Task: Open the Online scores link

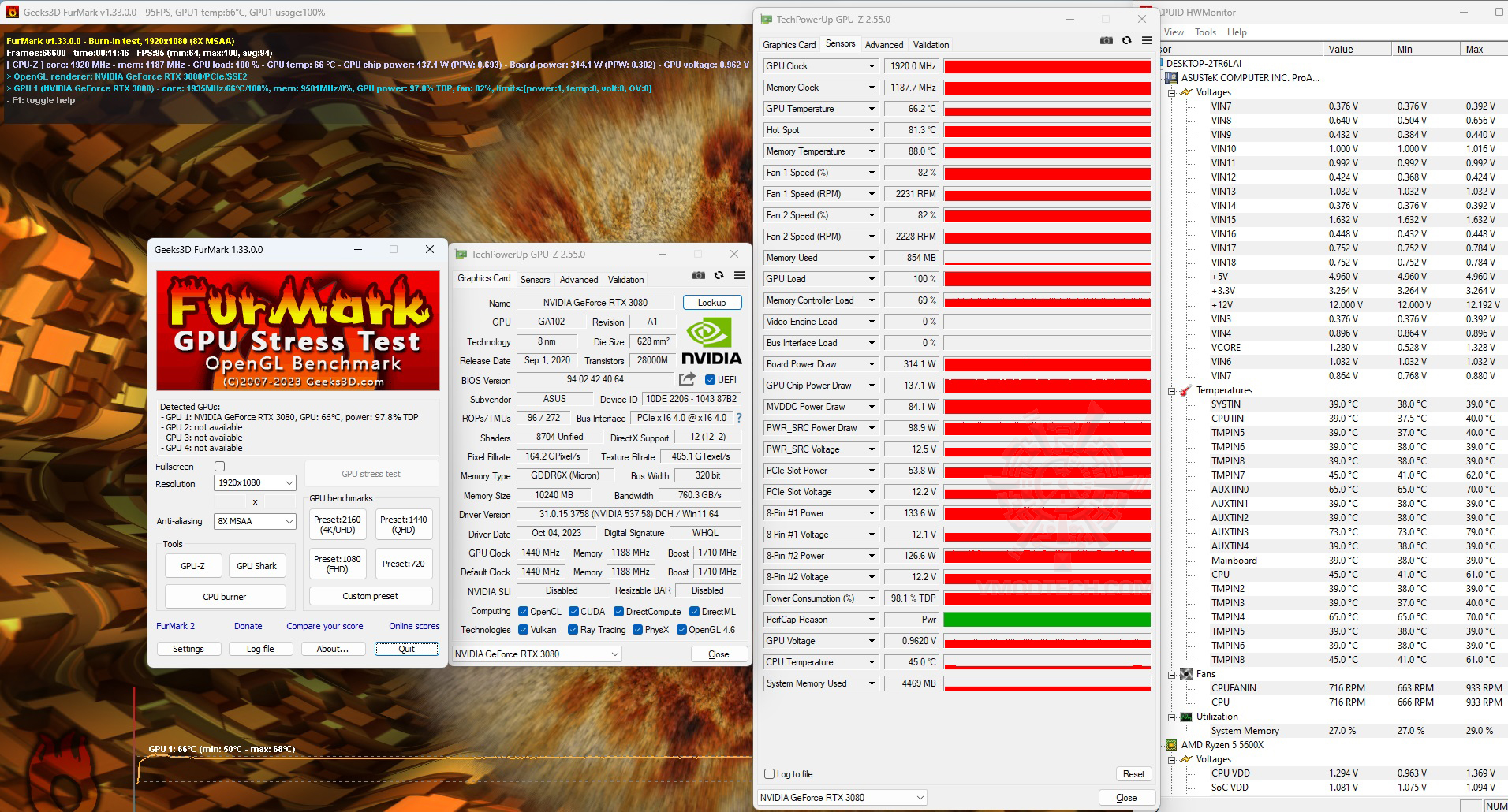Action: click(x=414, y=626)
